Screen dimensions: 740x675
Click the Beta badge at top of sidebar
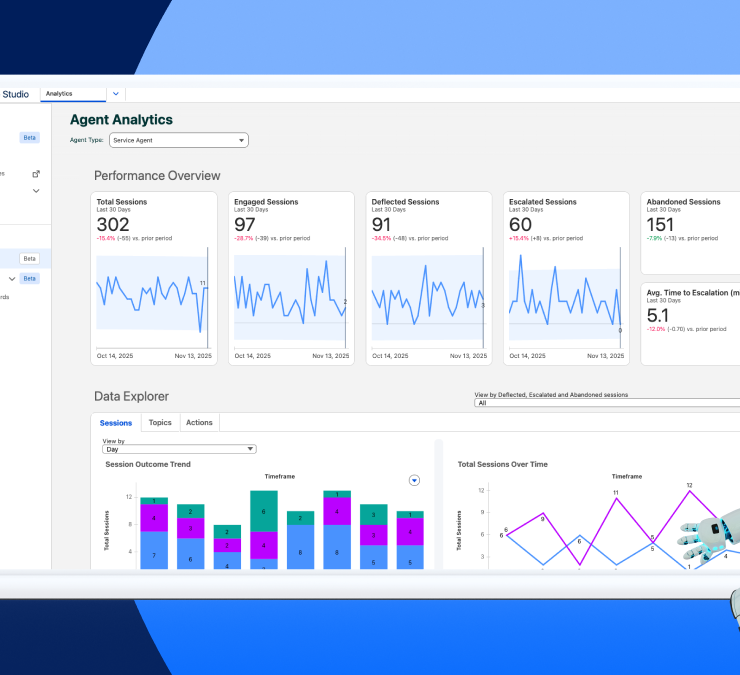30,138
